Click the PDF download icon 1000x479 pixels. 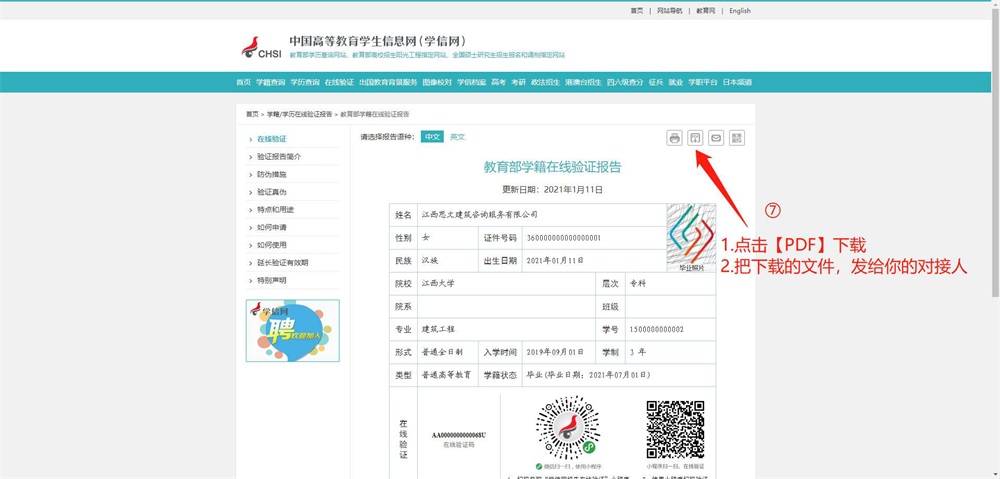(696, 138)
